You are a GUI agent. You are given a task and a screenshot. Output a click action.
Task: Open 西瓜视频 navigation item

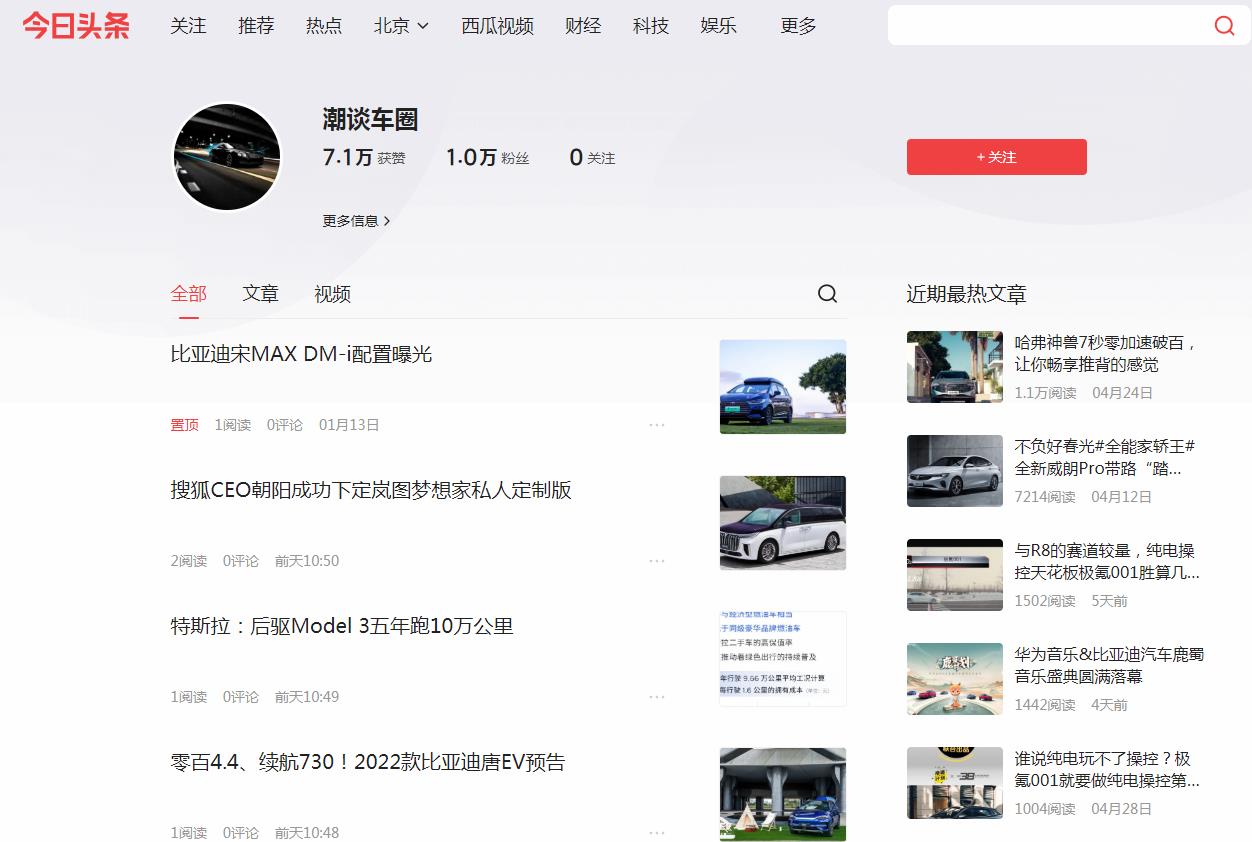497,26
